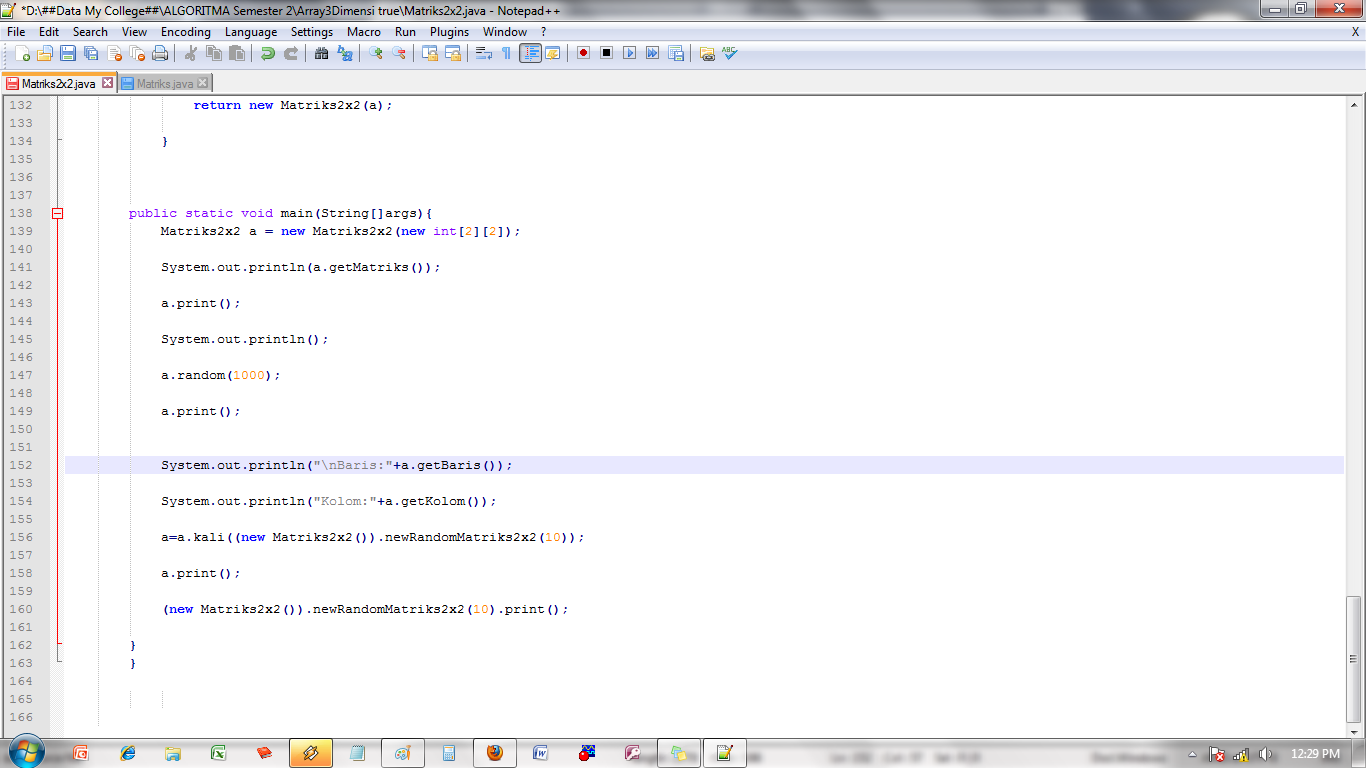
Task: Switch to the Matriks.java tab
Action: point(165,83)
